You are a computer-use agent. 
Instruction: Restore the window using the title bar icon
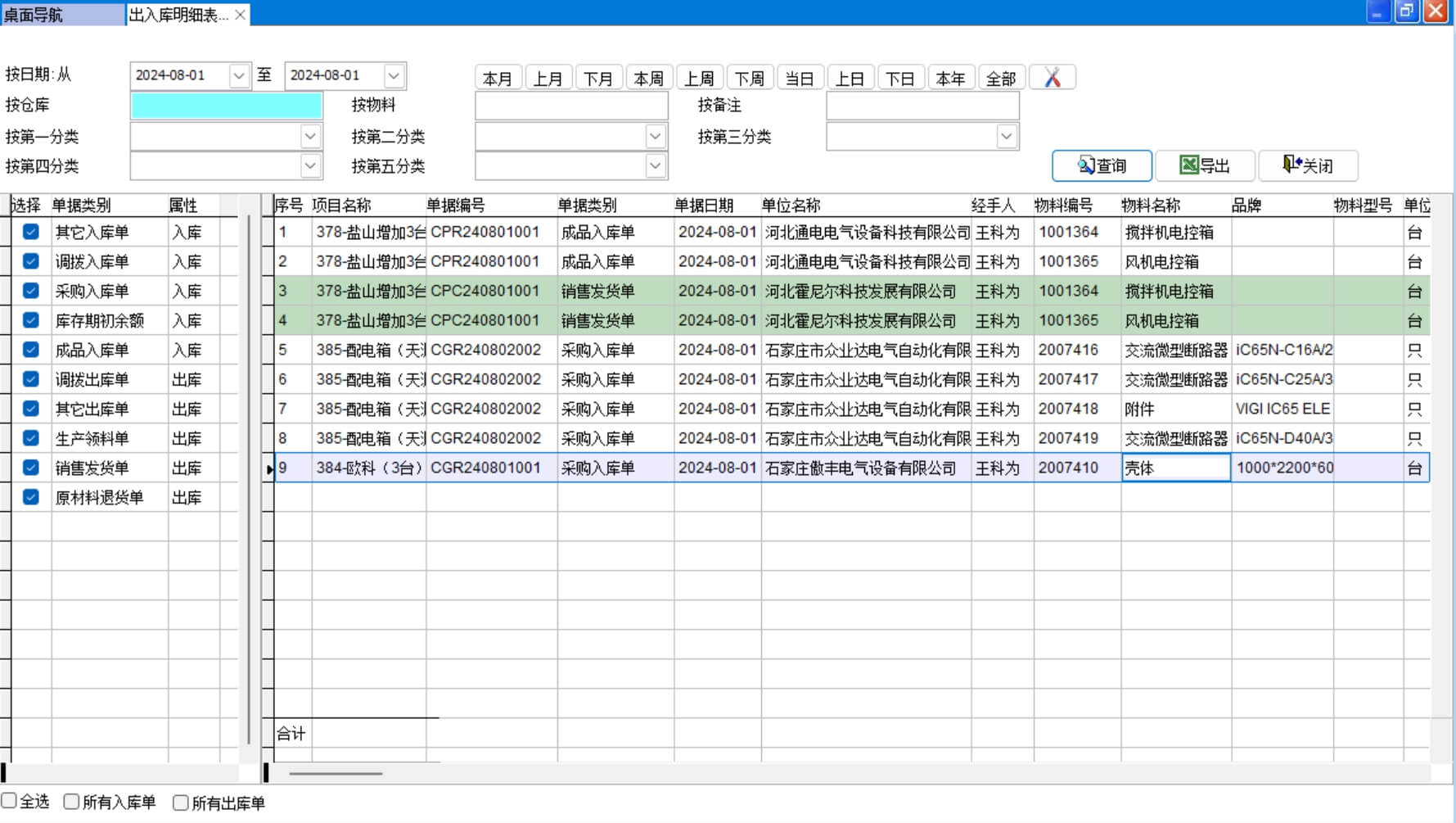point(1406,11)
